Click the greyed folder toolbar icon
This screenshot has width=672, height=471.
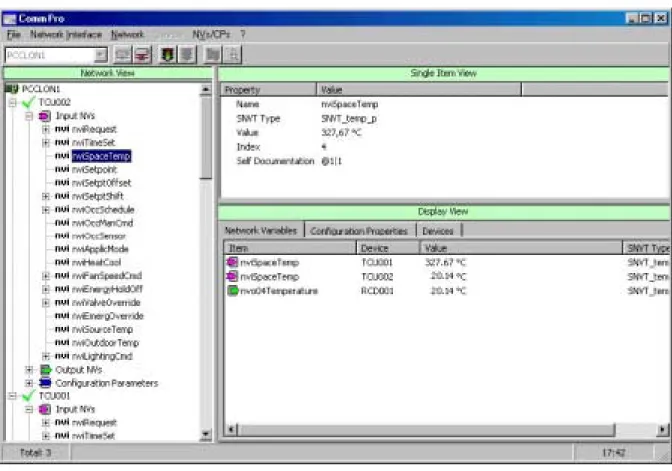pyautogui.click(x=213, y=55)
